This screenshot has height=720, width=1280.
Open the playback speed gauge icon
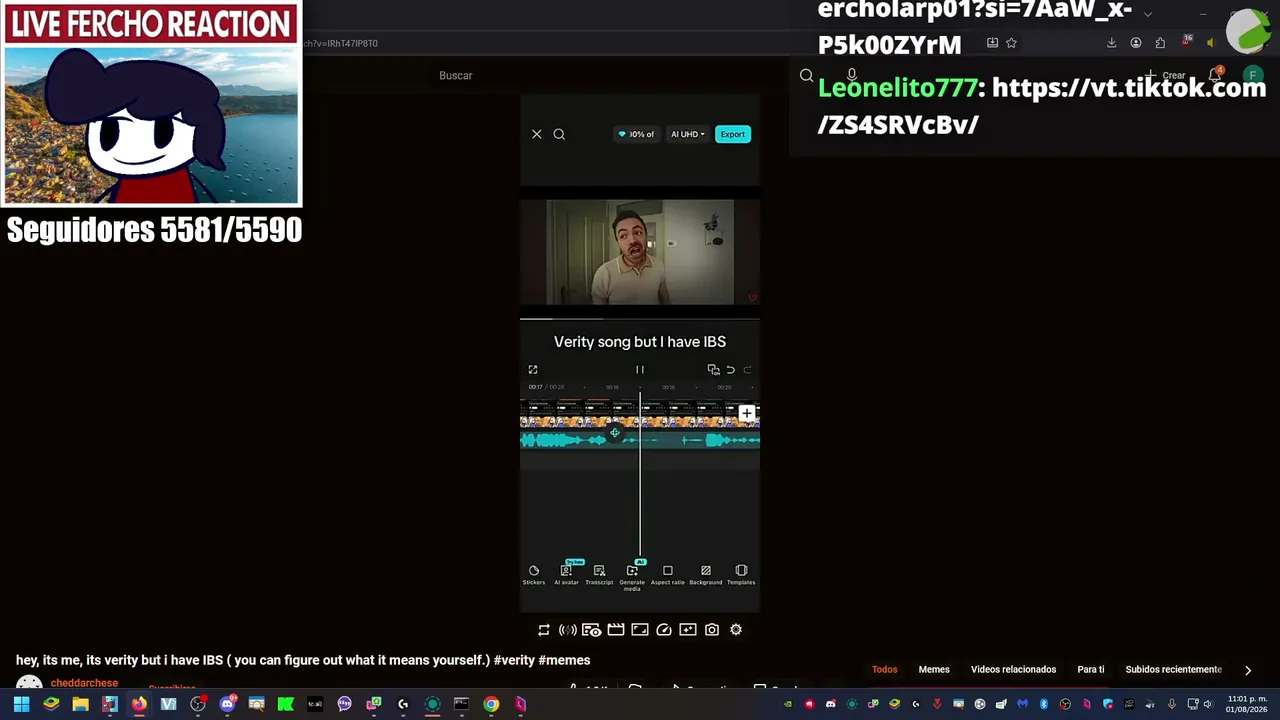pos(664,630)
